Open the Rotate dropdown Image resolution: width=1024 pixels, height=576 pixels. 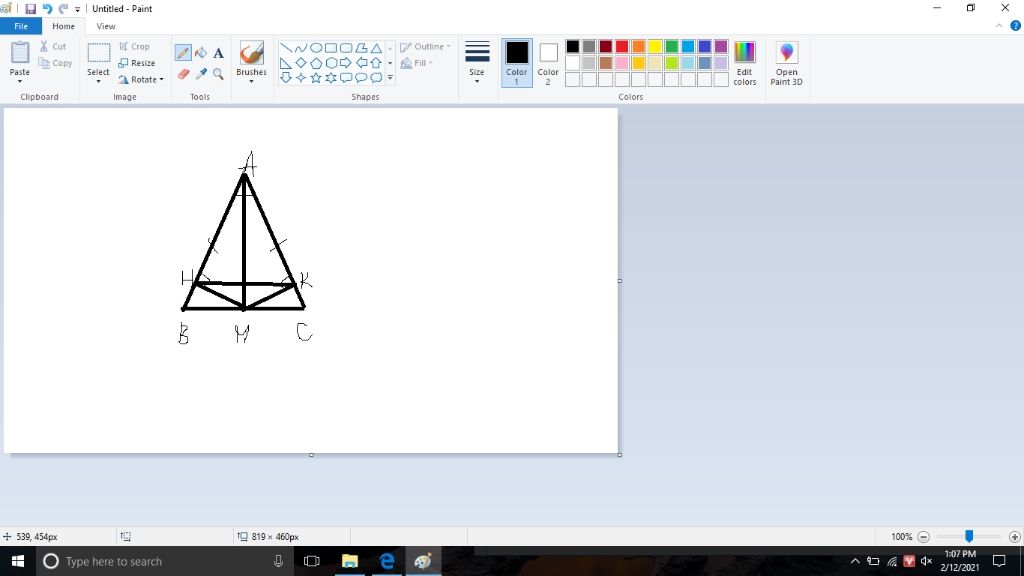click(x=140, y=79)
